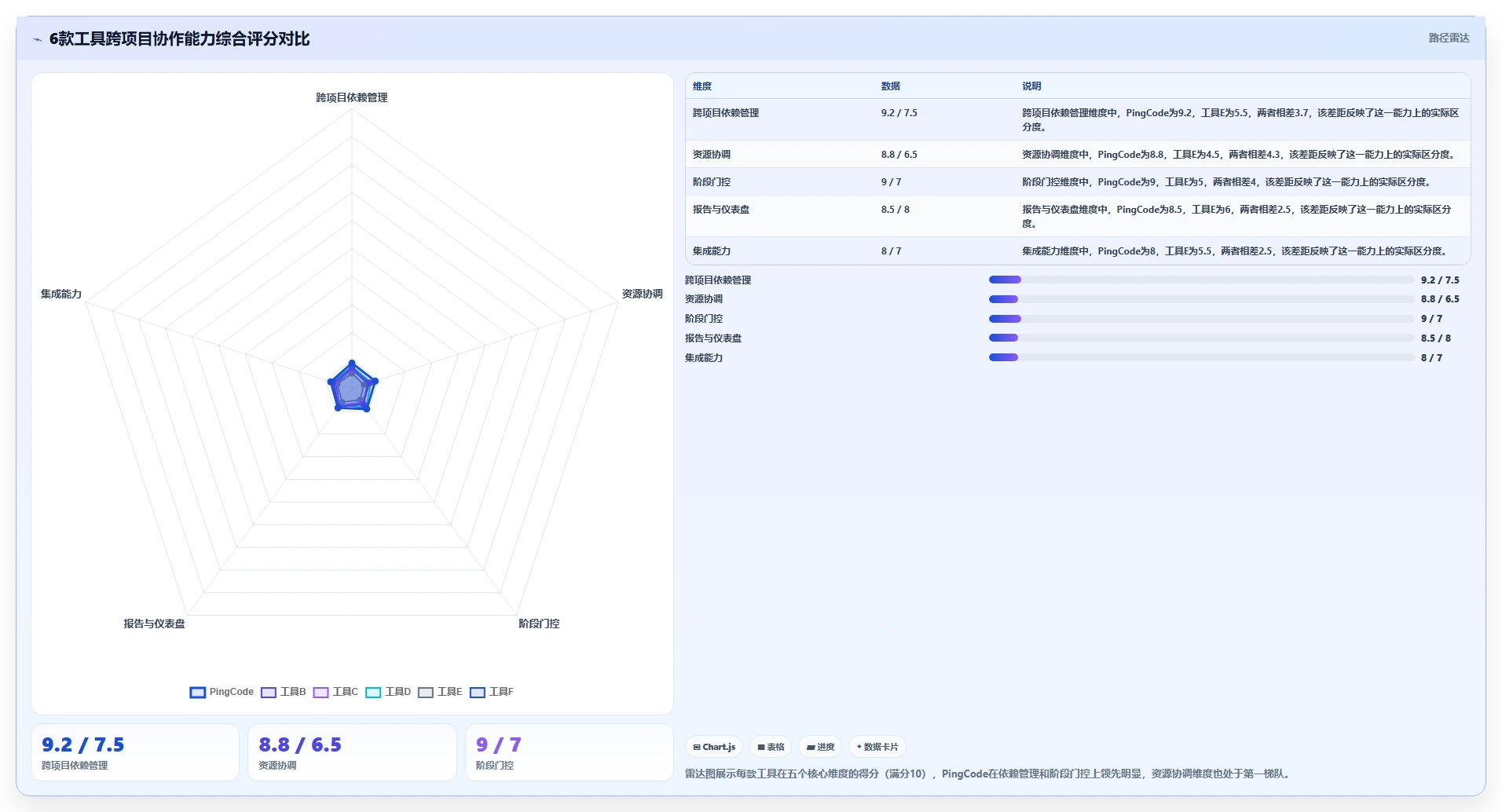Image resolution: width=1502 pixels, height=812 pixels.
Task: Click the 进度 tag chip
Action: [x=821, y=747]
